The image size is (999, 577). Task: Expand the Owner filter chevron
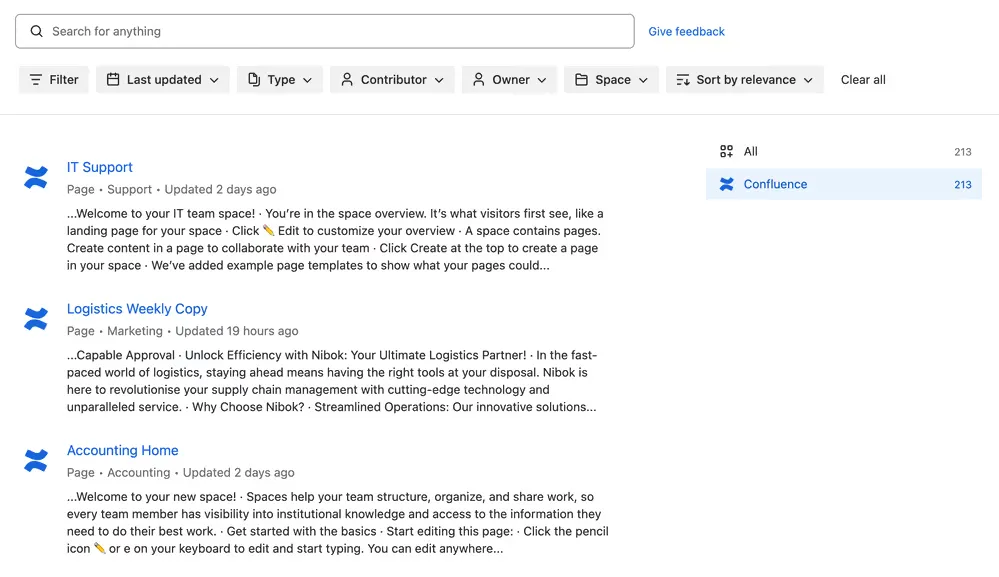click(x=542, y=80)
